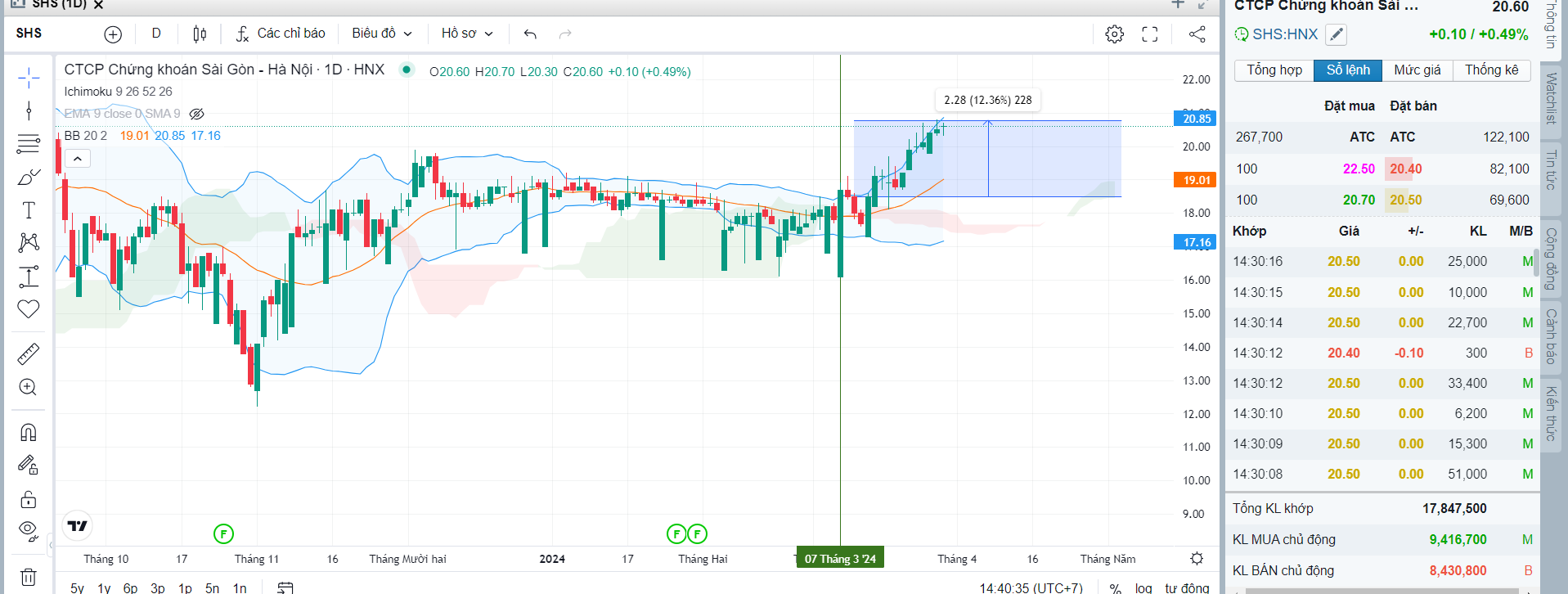Viewport: 1568px width, 594px height.
Task: Select the crosshair cursor tool
Action: click(29, 79)
